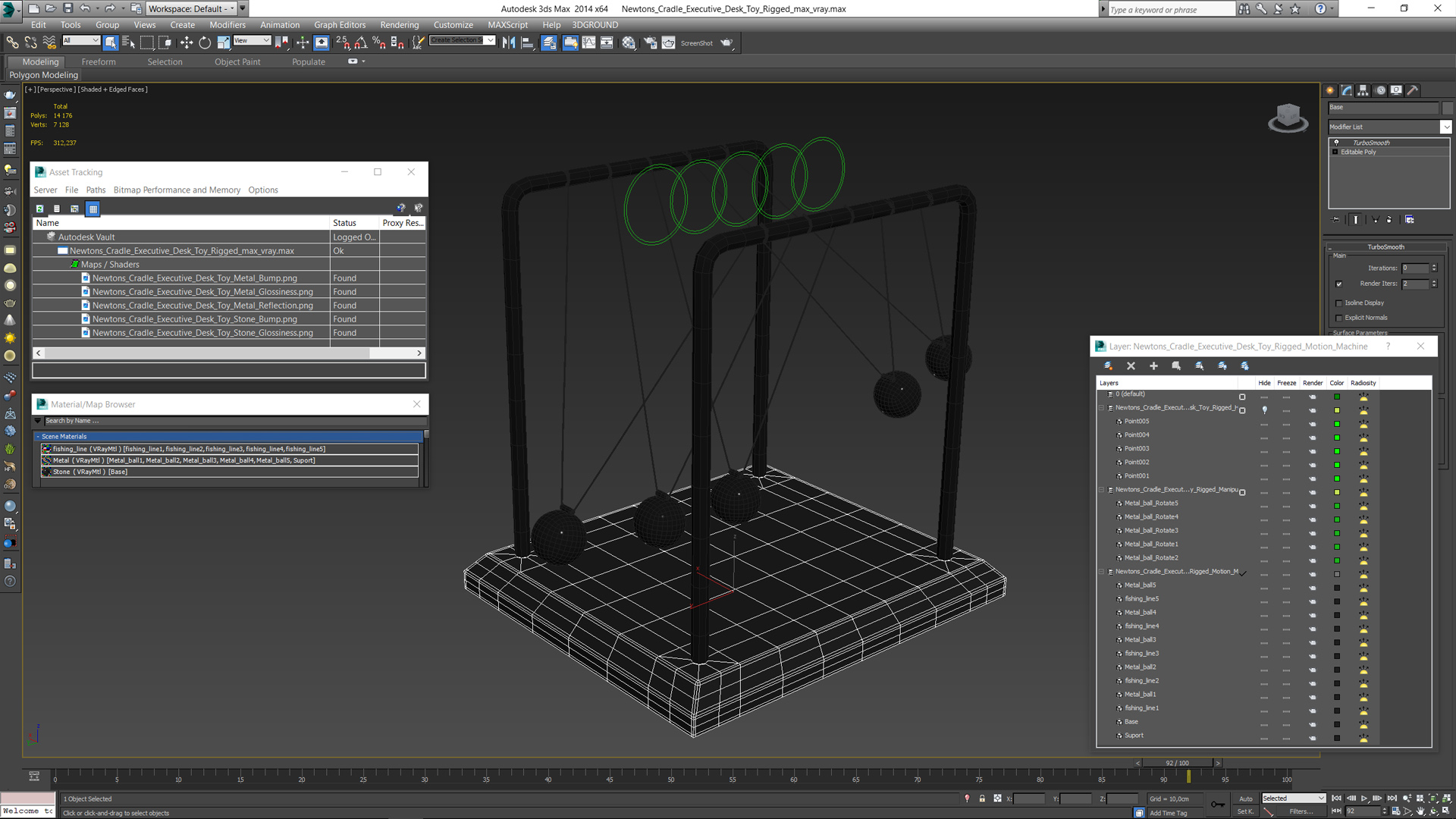Click the ScreenShot toolbar button
The image size is (1456, 819).
[696, 43]
